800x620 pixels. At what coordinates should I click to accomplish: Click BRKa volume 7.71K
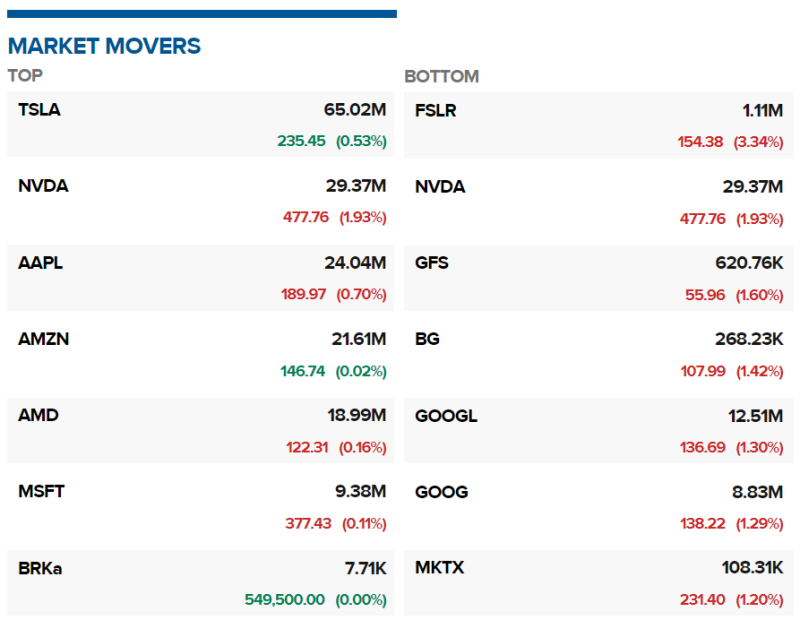366,568
